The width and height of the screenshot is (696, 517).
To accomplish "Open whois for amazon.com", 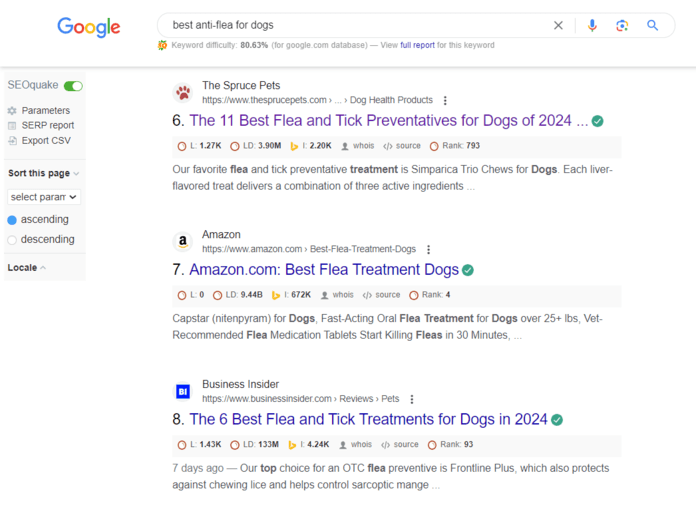I will [337, 295].
